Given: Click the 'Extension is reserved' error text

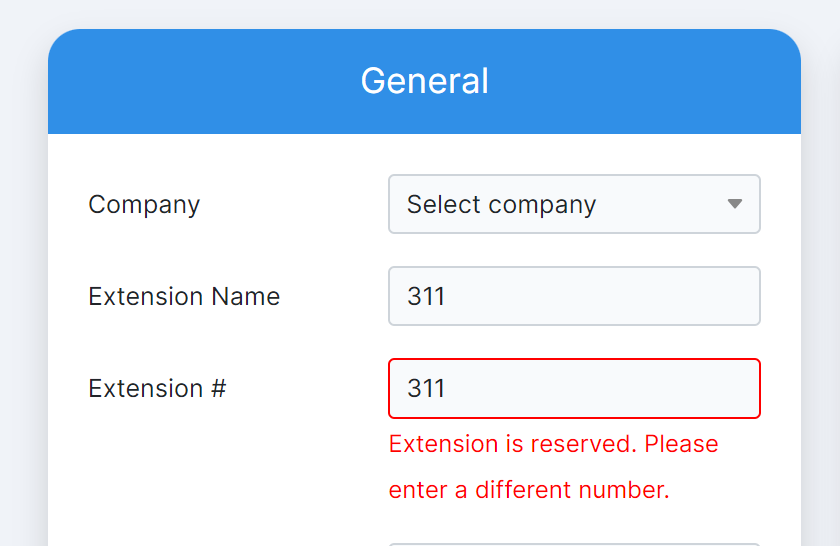Looking at the screenshot, I should pyautogui.click(x=512, y=443).
